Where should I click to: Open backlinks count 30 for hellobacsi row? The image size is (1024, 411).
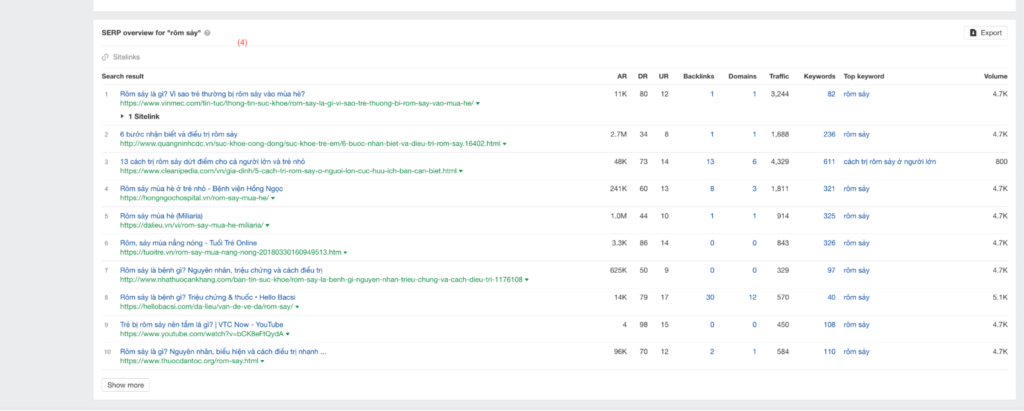(710, 297)
